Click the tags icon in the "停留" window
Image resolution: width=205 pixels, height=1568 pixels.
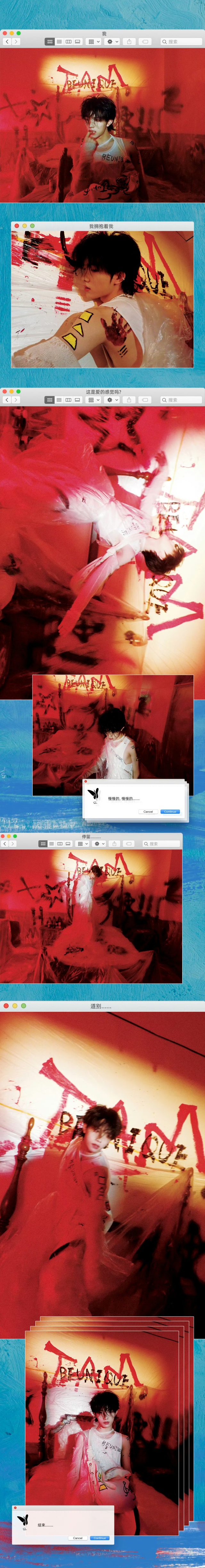point(128,844)
